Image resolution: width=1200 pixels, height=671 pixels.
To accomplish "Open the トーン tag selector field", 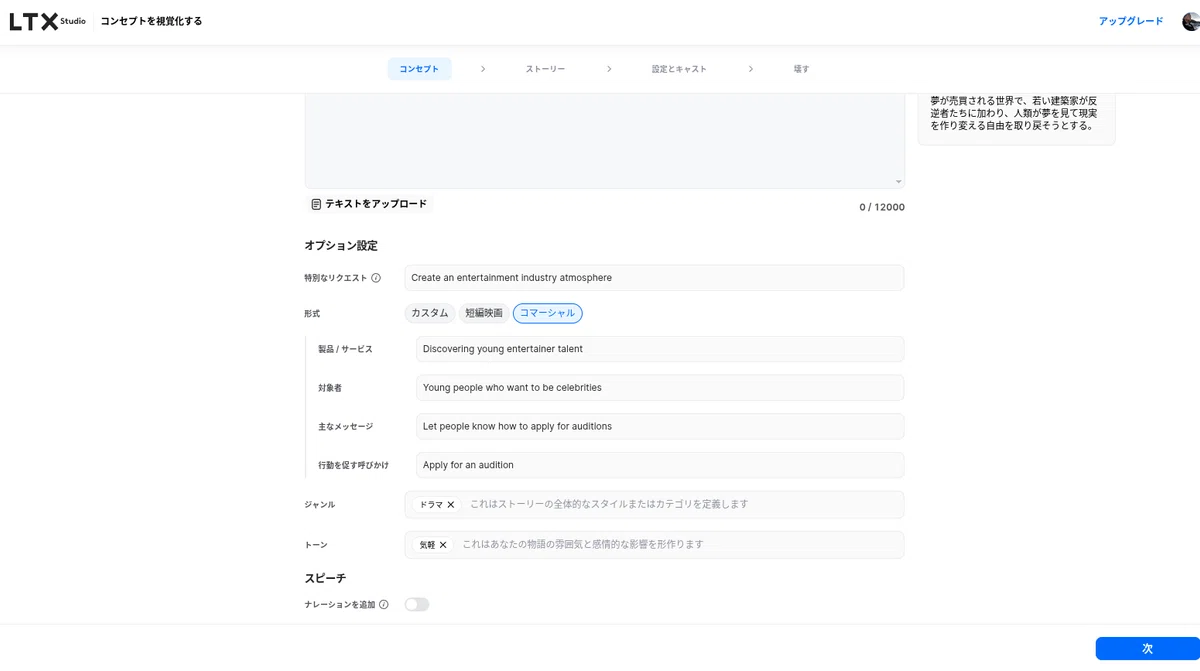I will (654, 545).
